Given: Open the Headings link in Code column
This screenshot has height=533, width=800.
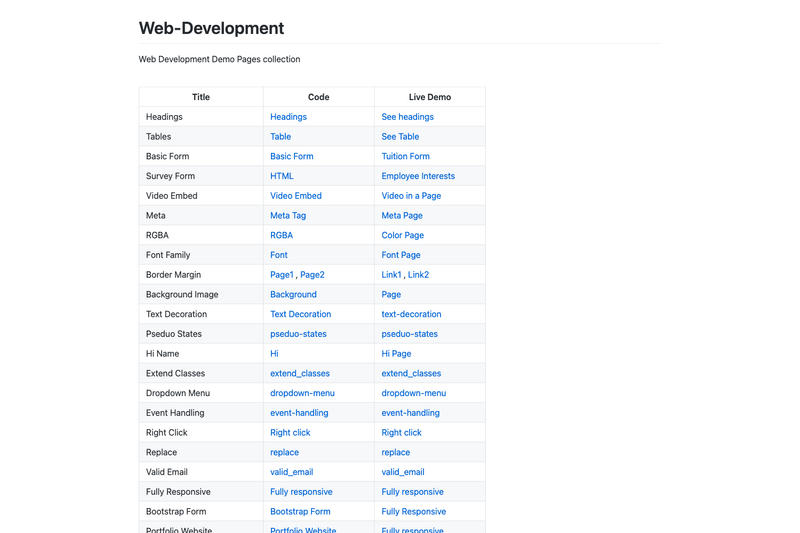Looking at the screenshot, I should pyautogui.click(x=288, y=117).
